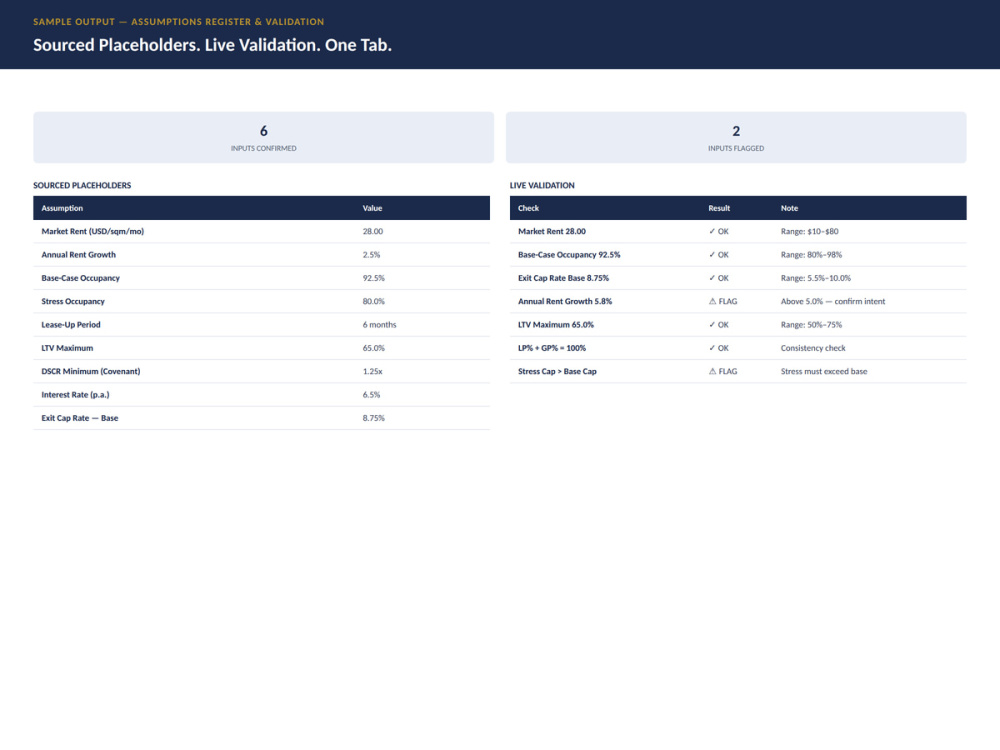This screenshot has width=1000, height=750.
Task: Click the value '80.0%' for Stress Occupancy
Action: pos(374,302)
